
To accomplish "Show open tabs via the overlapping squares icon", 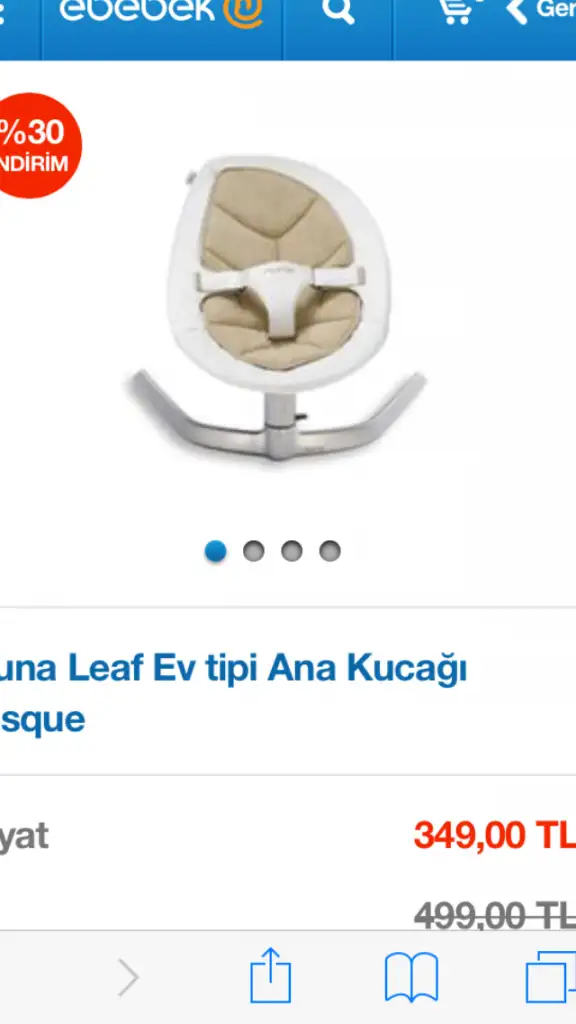I will (x=552, y=977).
